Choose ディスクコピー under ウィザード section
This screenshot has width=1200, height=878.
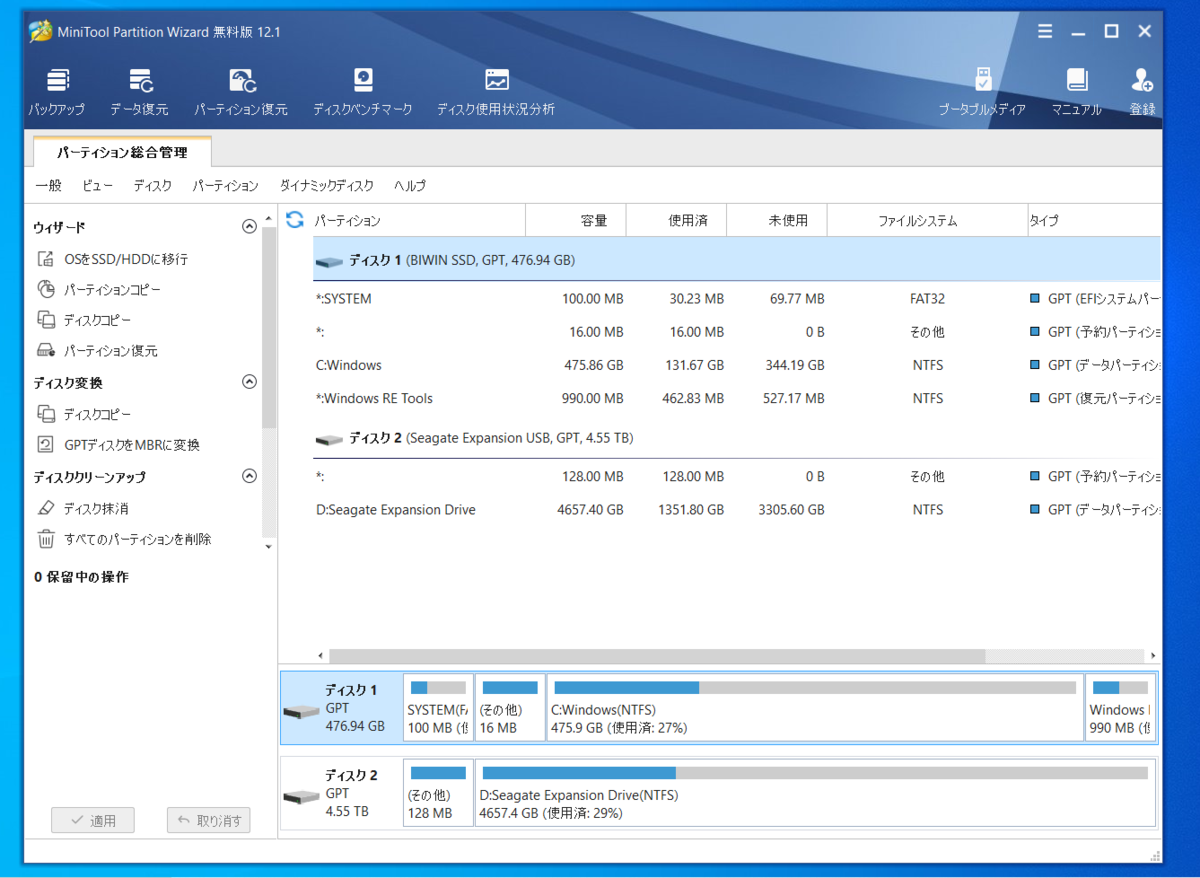(x=84, y=320)
